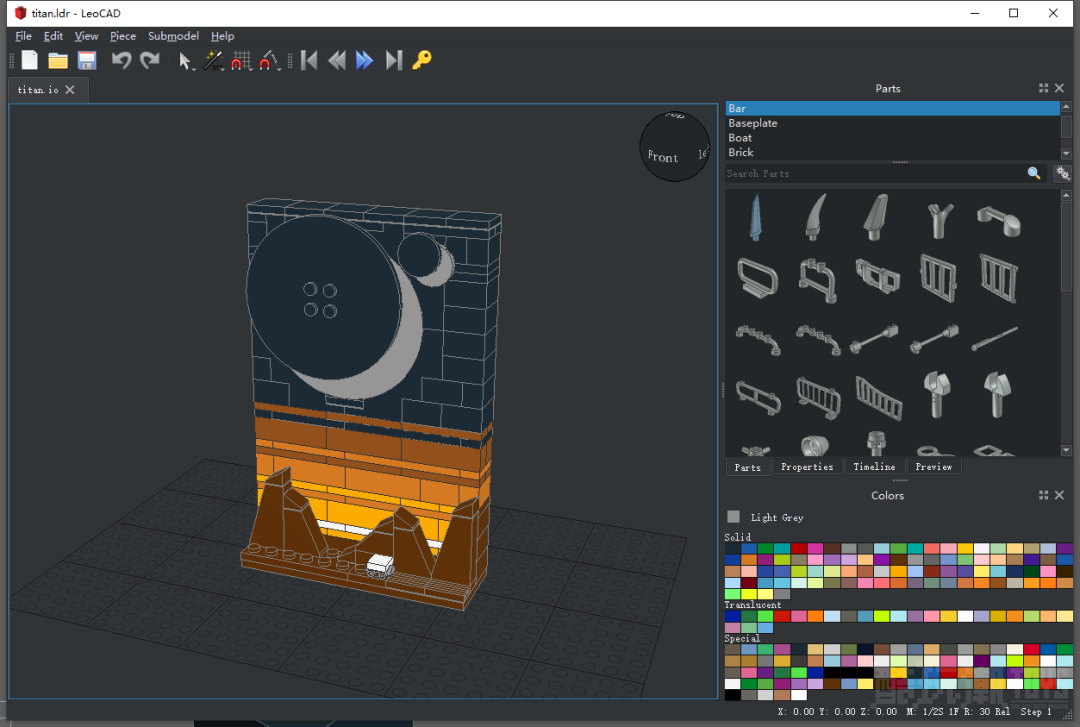This screenshot has width=1080, height=727.
Task: Click the key icon to add keys
Action: tap(422, 61)
